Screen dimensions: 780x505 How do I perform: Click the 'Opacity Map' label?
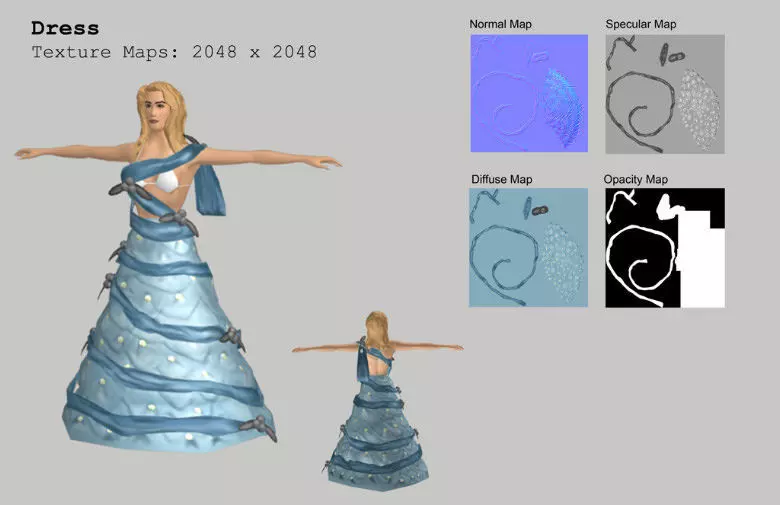pos(636,179)
